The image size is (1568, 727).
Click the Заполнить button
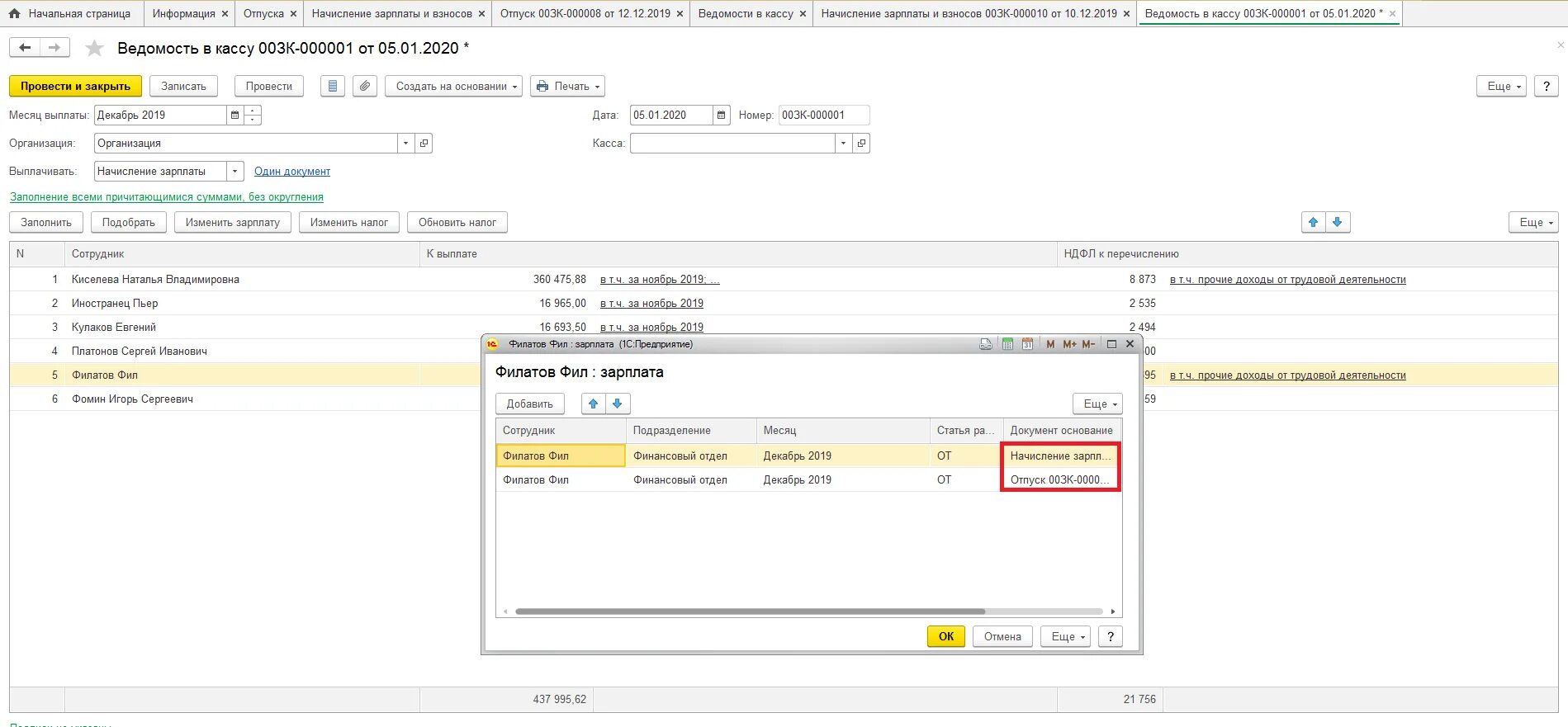click(x=46, y=222)
